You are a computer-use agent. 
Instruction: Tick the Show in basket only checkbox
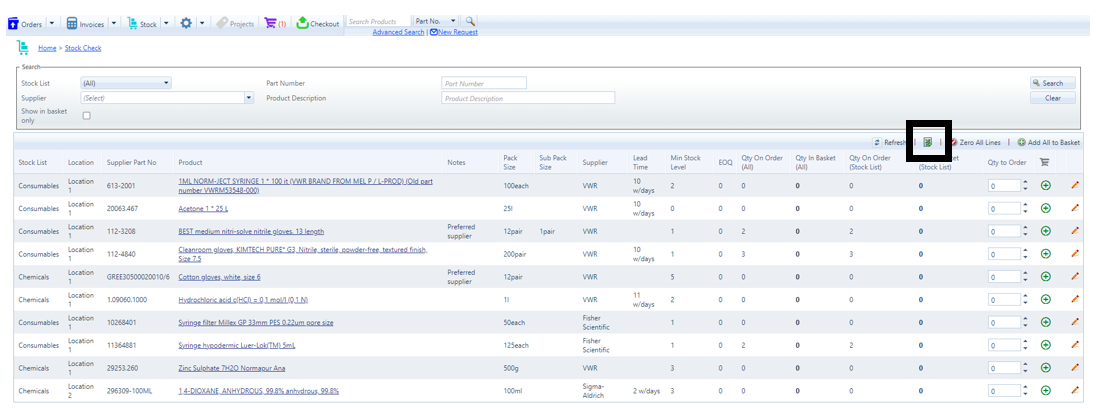[x=87, y=115]
